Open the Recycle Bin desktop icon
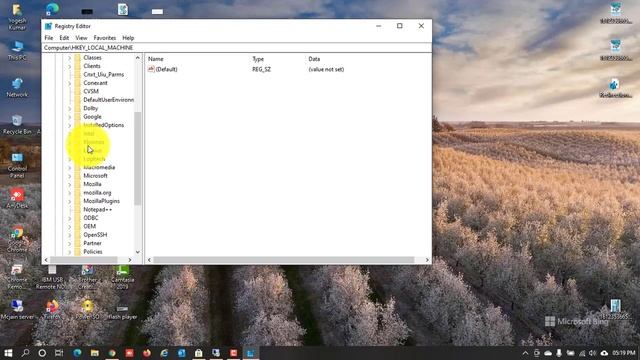Image resolution: width=640 pixels, height=360 pixels. click(x=17, y=124)
